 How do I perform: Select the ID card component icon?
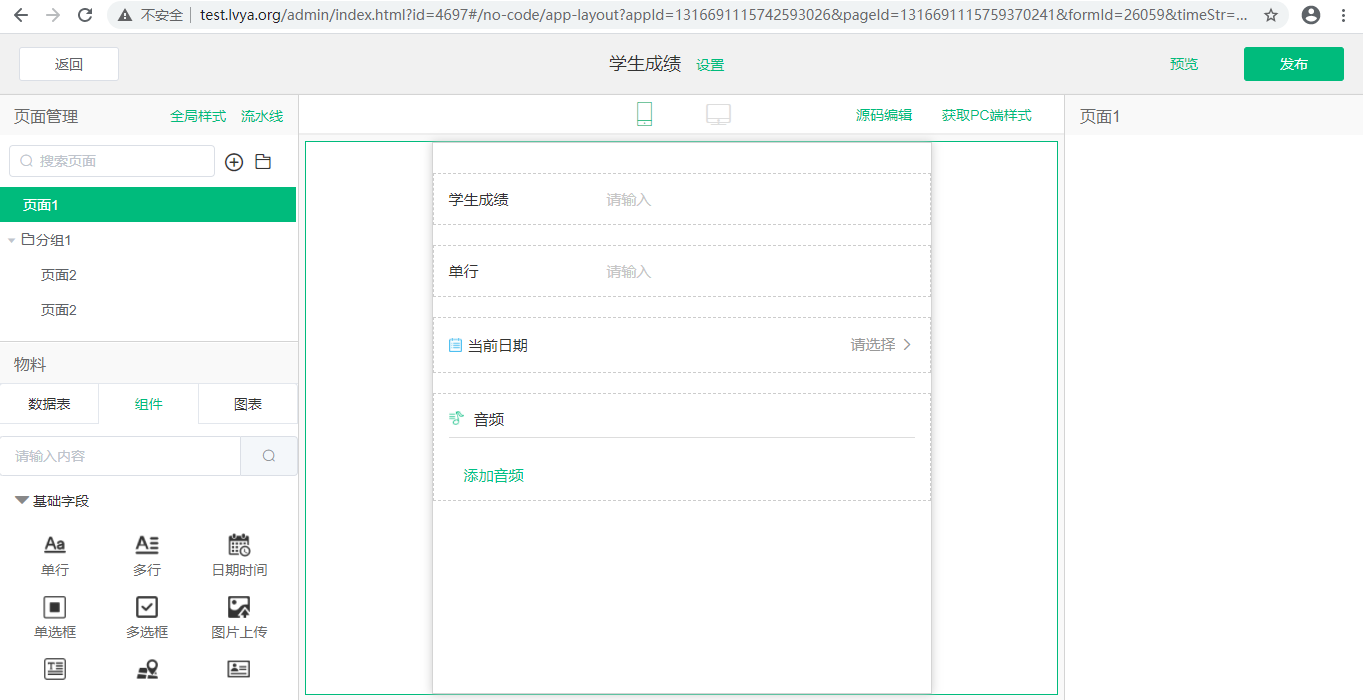pyautogui.click(x=239, y=669)
